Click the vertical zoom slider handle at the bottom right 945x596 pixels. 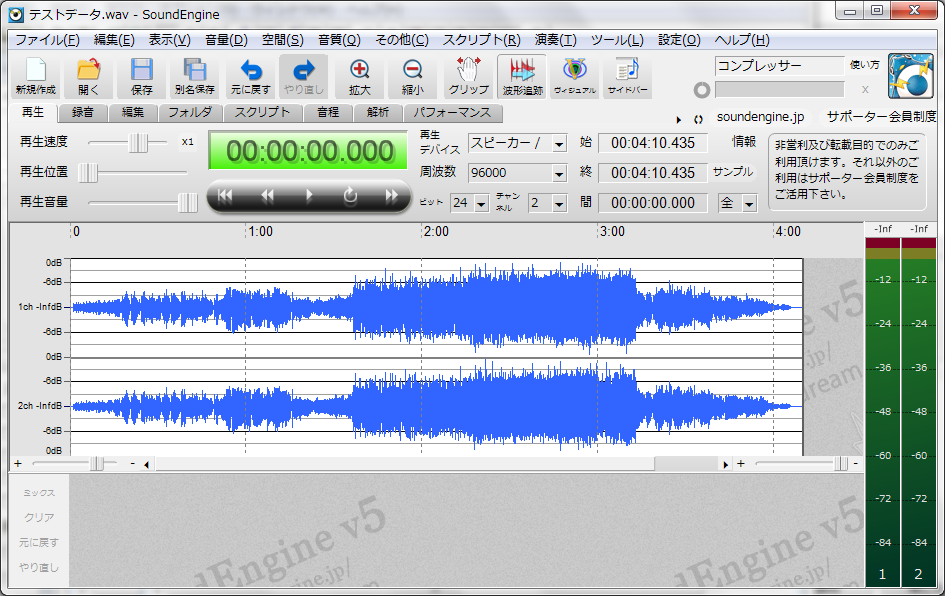pos(841,464)
